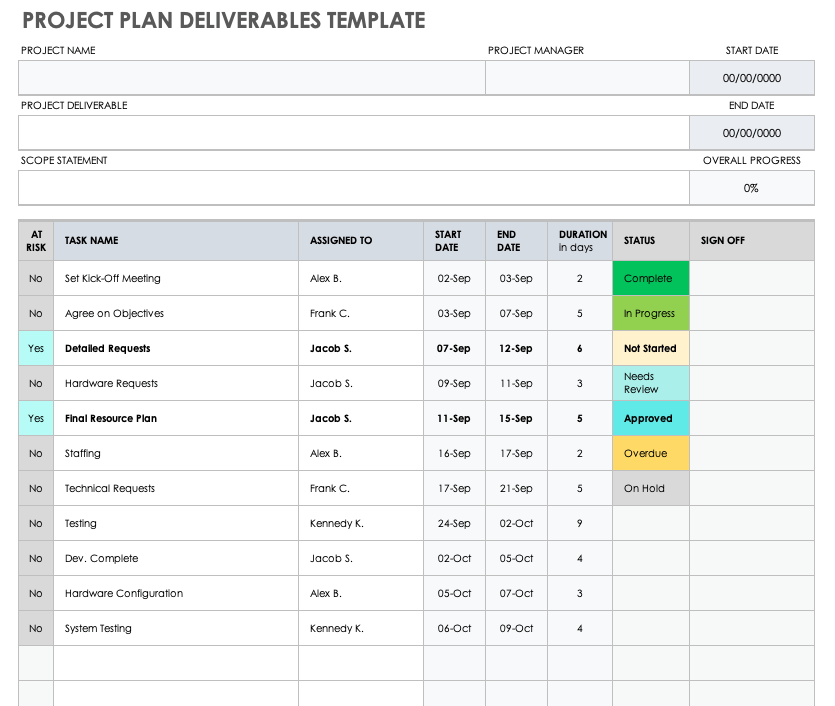Select the System Testing task cell

(x=176, y=628)
